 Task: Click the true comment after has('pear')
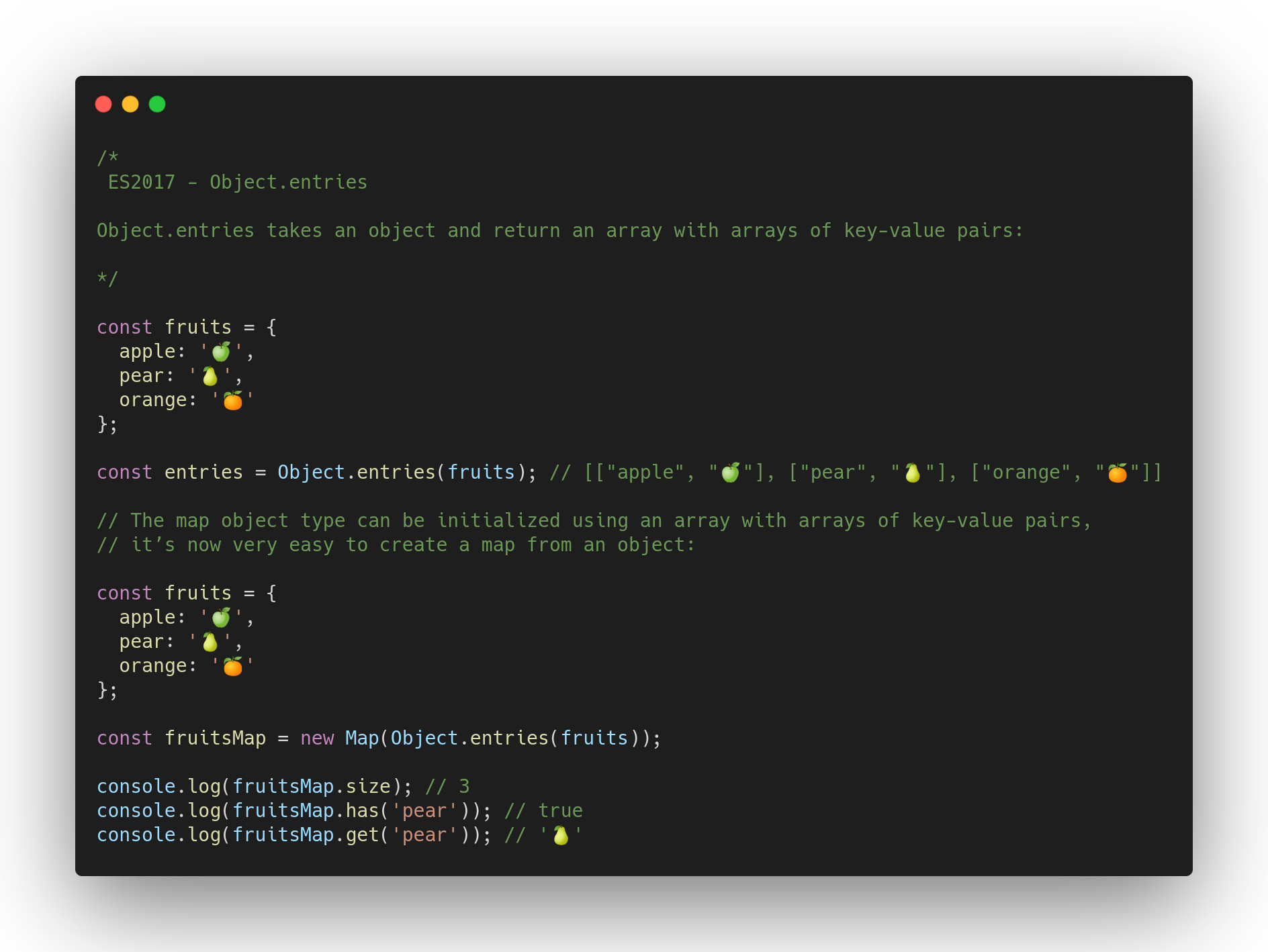[561, 810]
